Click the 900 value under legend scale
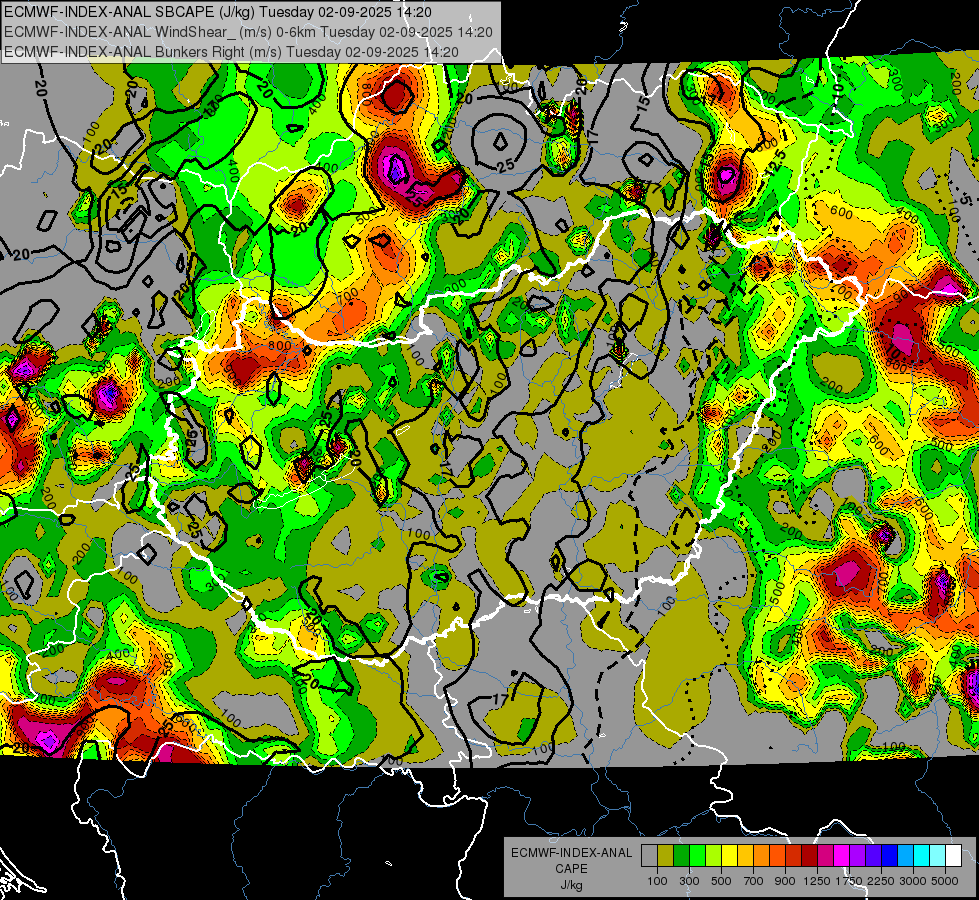 785,881
